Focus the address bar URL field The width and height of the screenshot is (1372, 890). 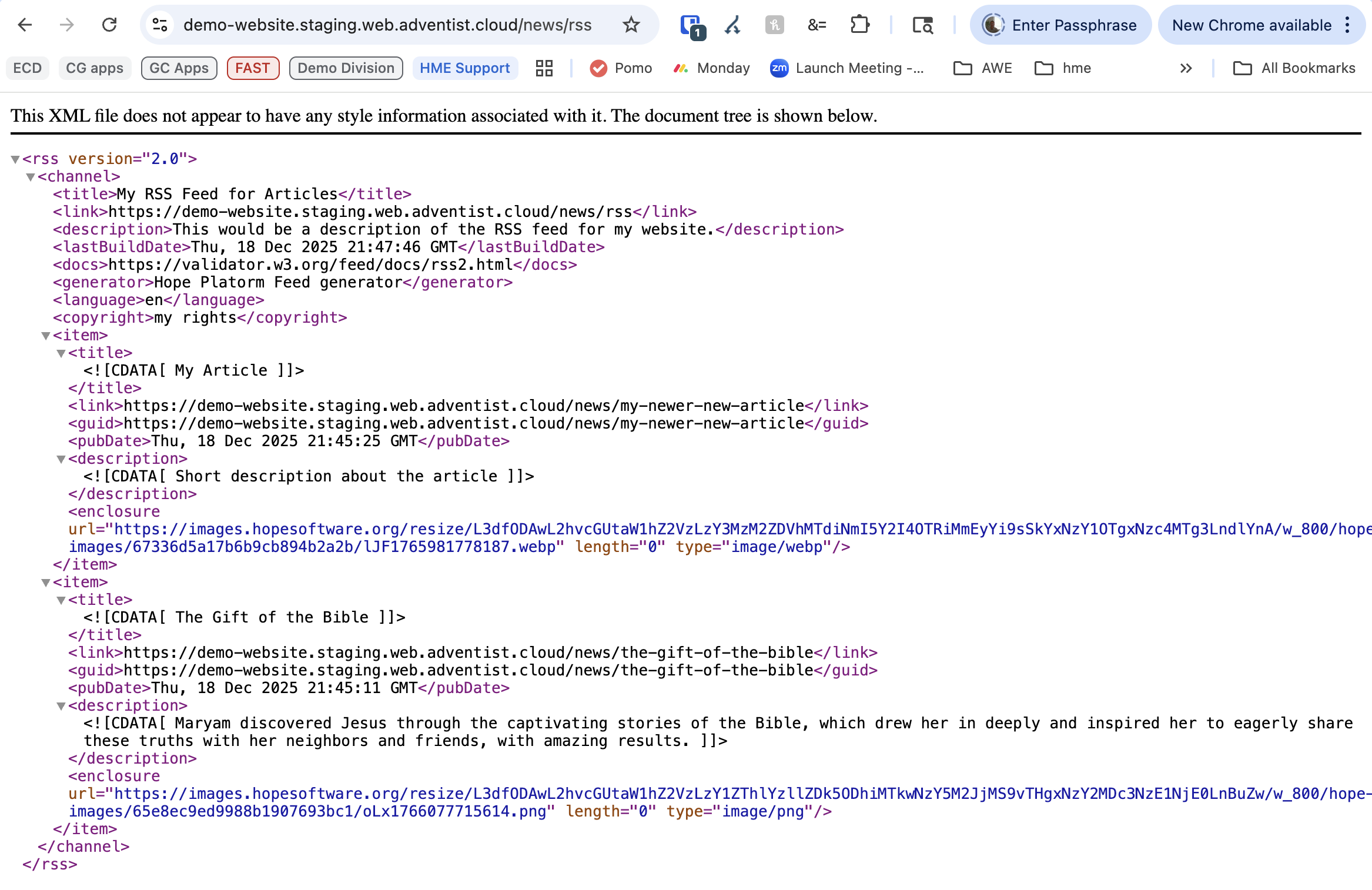(x=387, y=25)
